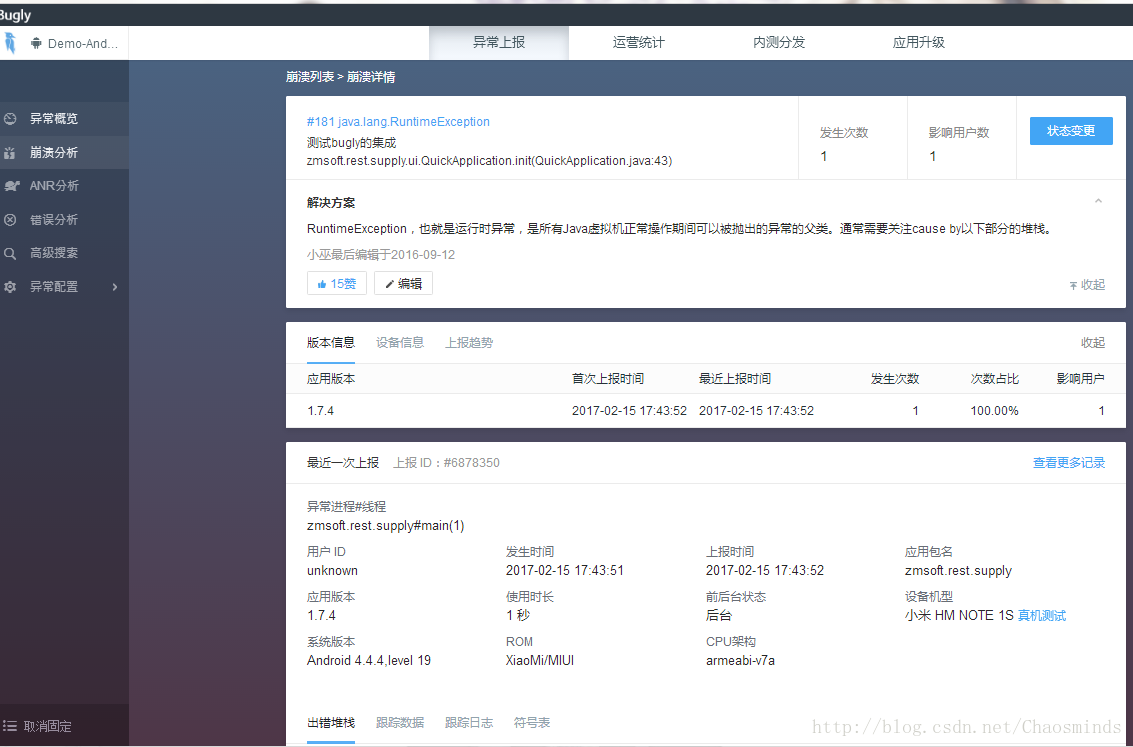The height and width of the screenshot is (747, 1133).
Task: Click the unknown user ID value
Action: 332,570
